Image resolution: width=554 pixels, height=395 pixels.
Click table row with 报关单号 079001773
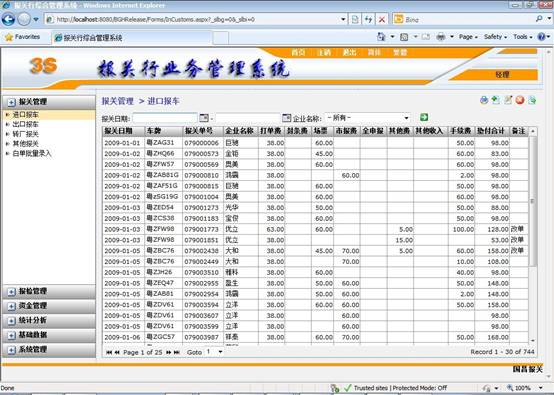316,229
